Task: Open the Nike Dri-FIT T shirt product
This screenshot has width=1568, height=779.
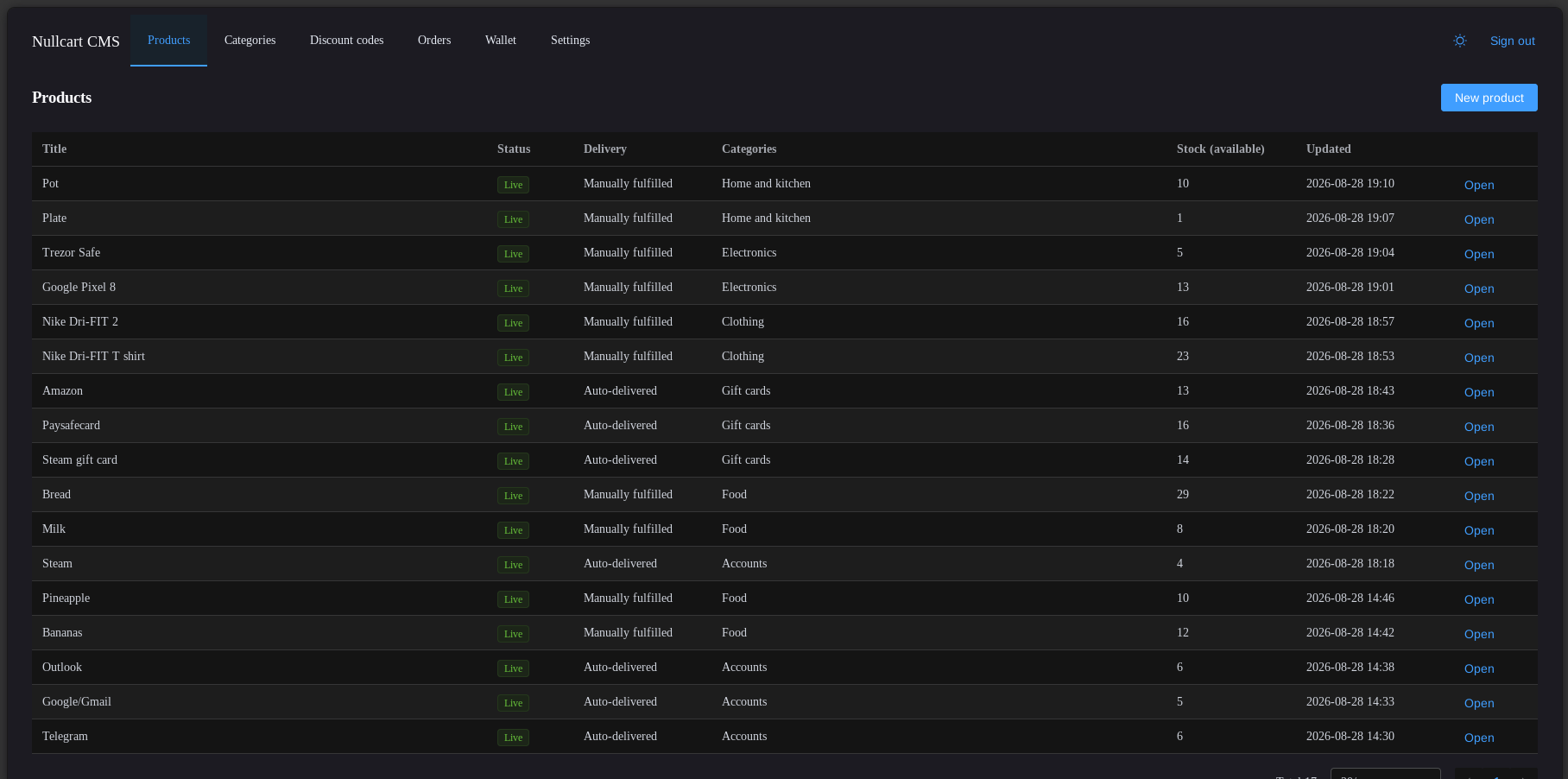Action: pos(1478,358)
